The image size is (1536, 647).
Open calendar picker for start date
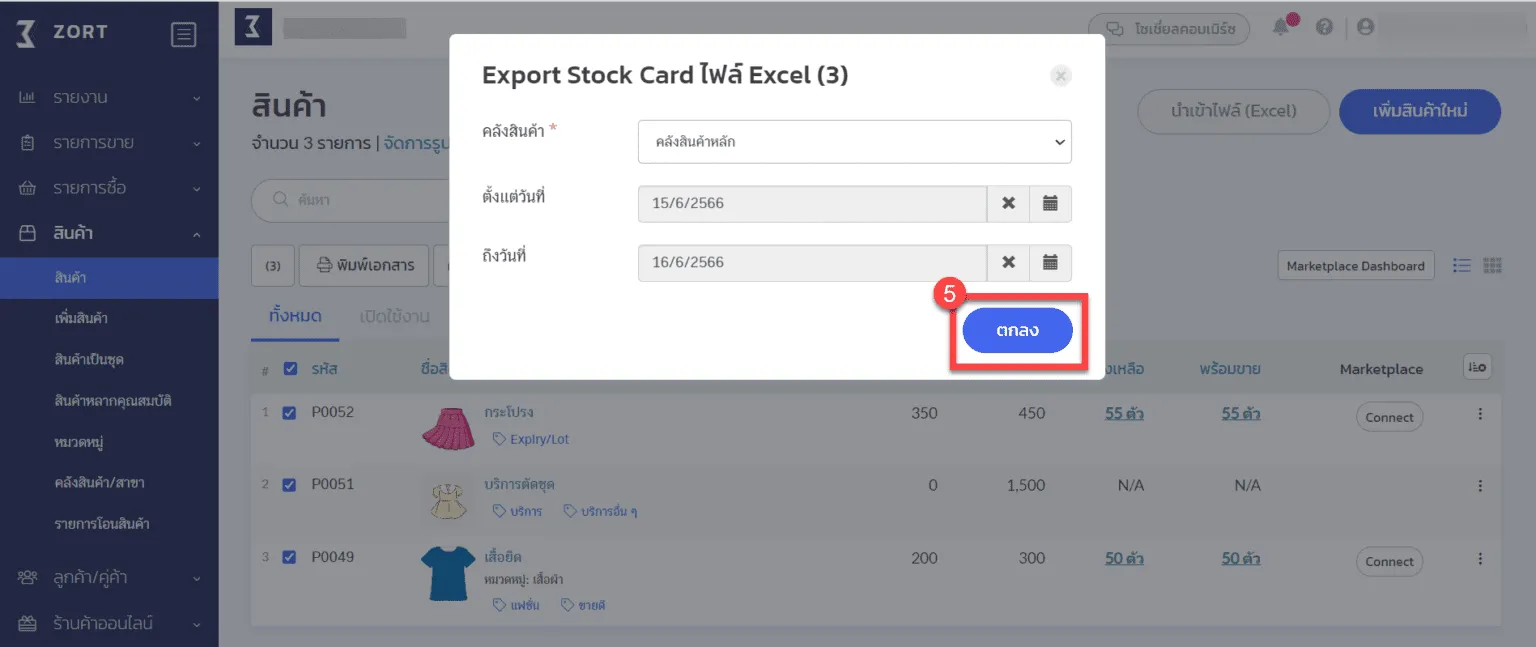tap(1050, 204)
